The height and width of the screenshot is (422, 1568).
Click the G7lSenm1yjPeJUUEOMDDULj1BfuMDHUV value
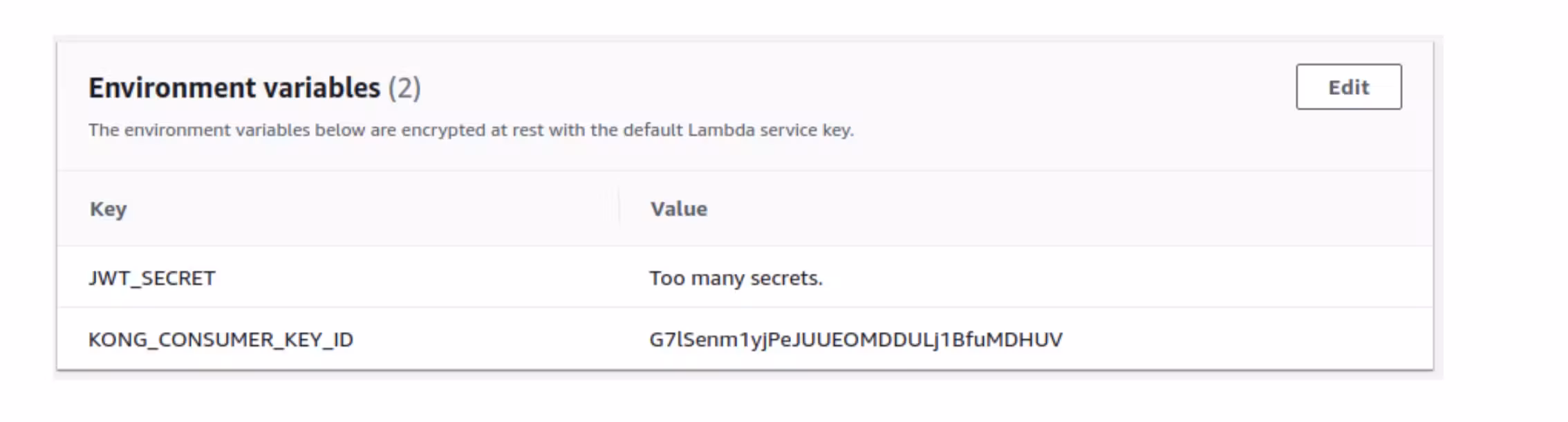[x=855, y=340]
